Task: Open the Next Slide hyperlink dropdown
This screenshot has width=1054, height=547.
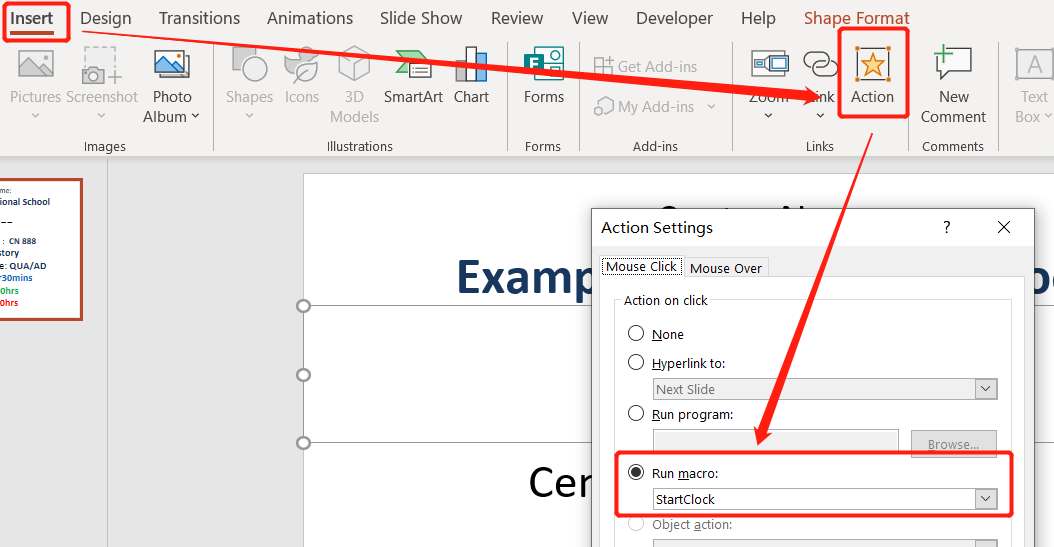Action: (986, 389)
